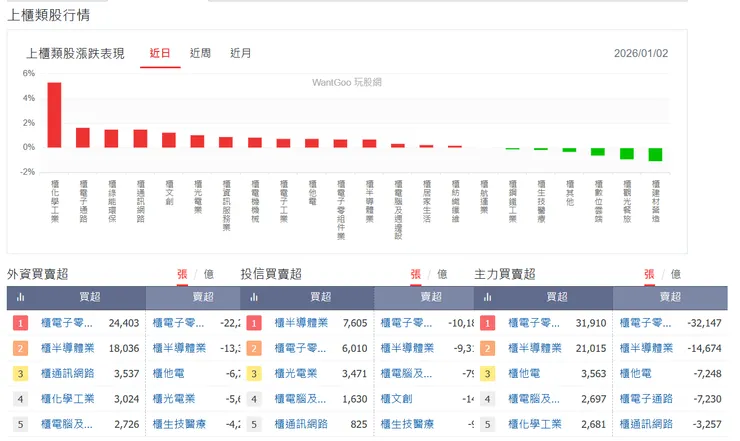
Task: Click the tall red 櫃化學工業 bar in chart
Action: click(x=54, y=115)
